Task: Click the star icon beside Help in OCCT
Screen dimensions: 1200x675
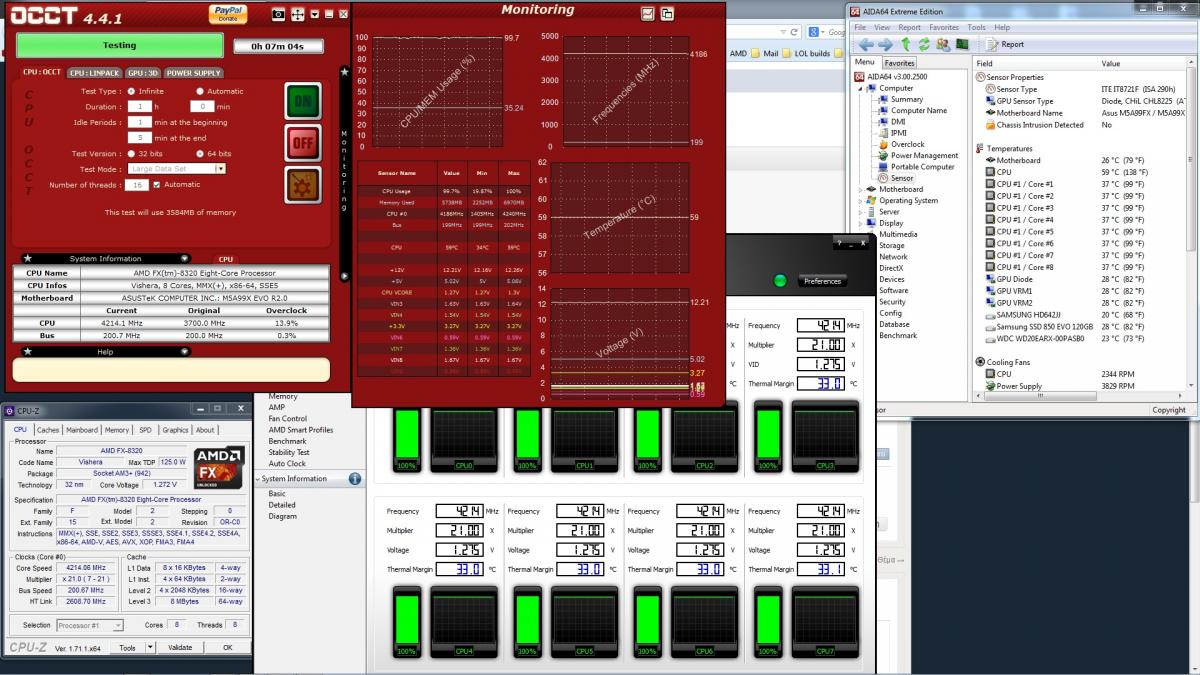Action: [x=27, y=351]
